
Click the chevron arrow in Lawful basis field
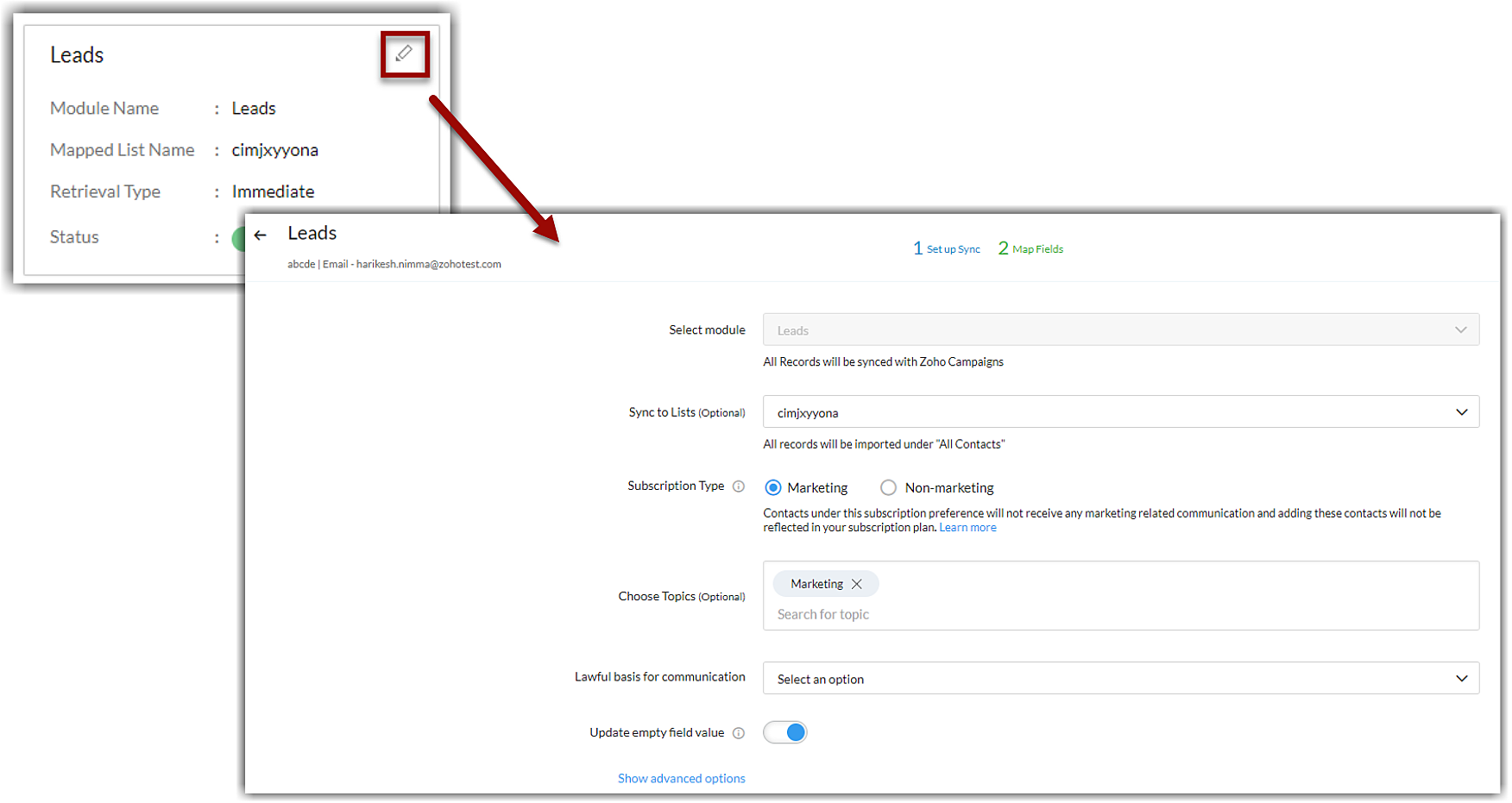point(1461,679)
